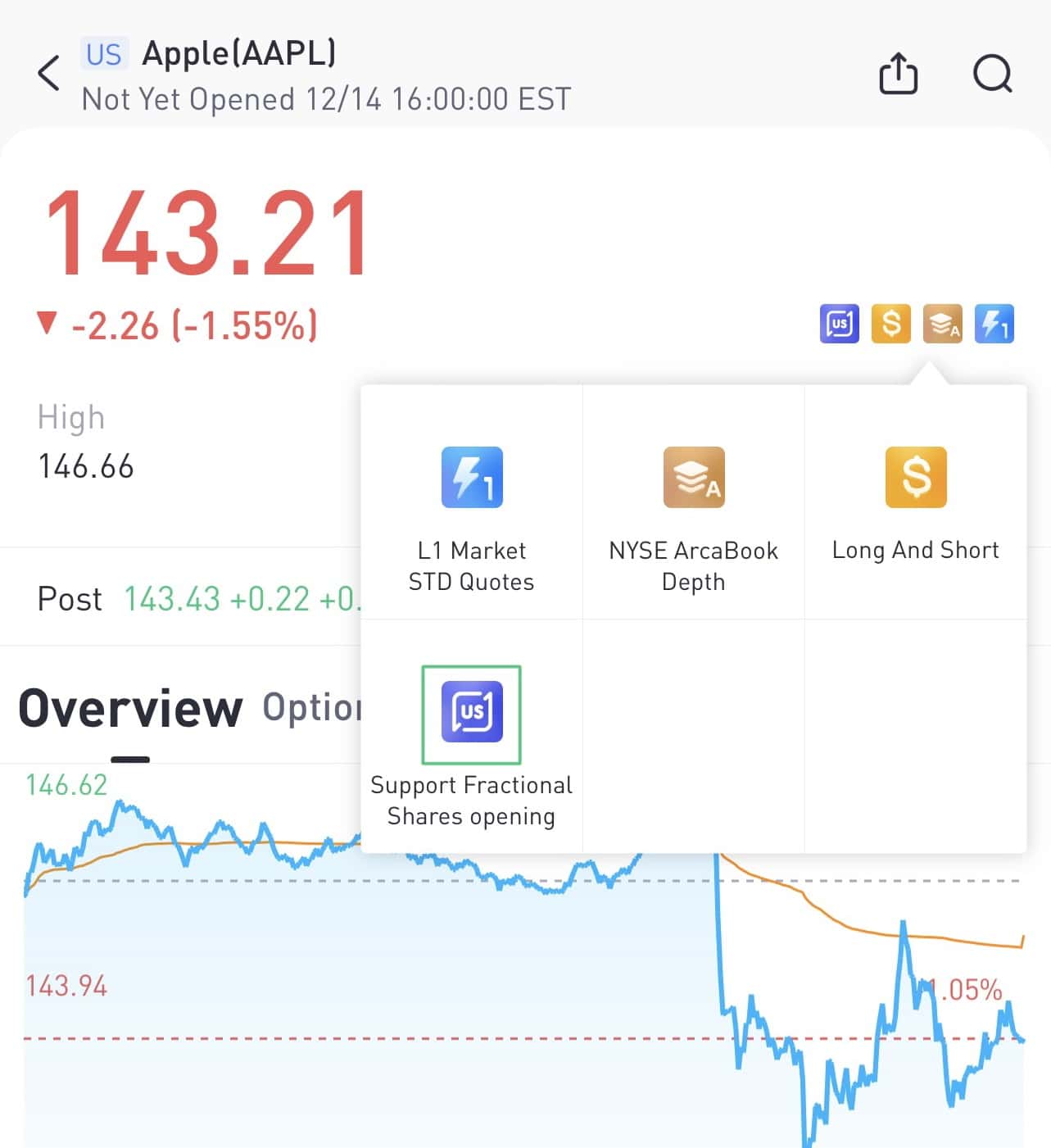Switch to the Options tab
1051x1148 pixels.
(312, 708)
